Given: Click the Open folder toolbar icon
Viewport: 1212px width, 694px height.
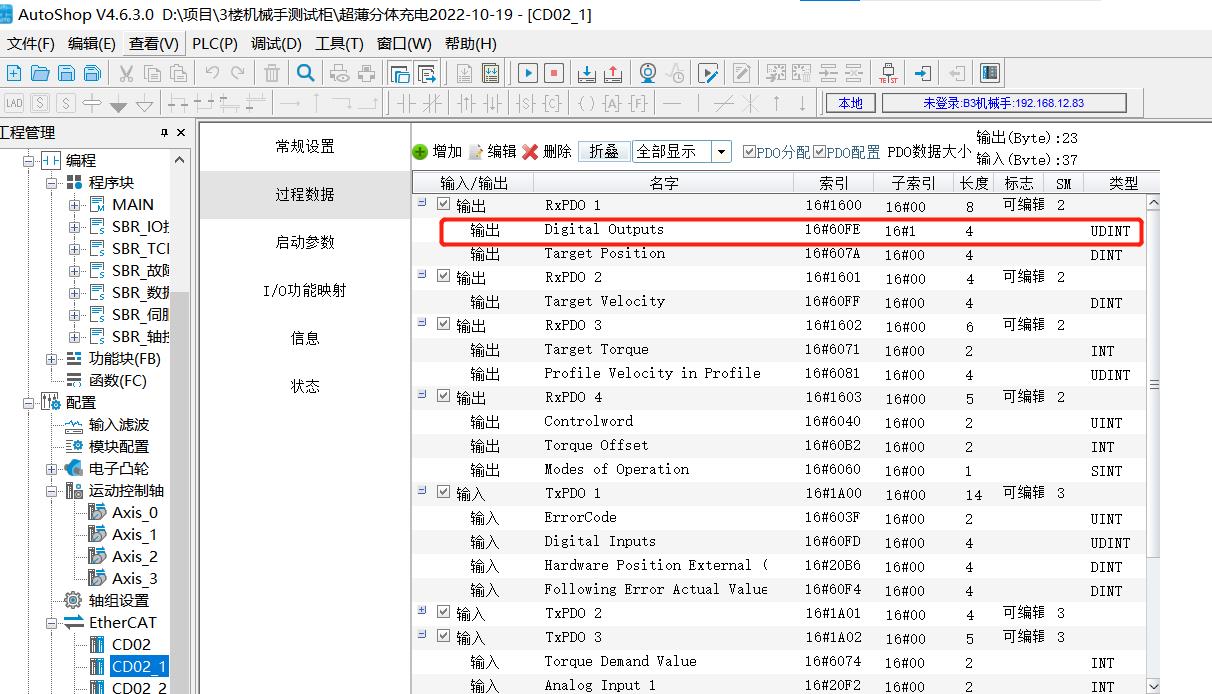Looking at the screenshot, I should (40, 73).
